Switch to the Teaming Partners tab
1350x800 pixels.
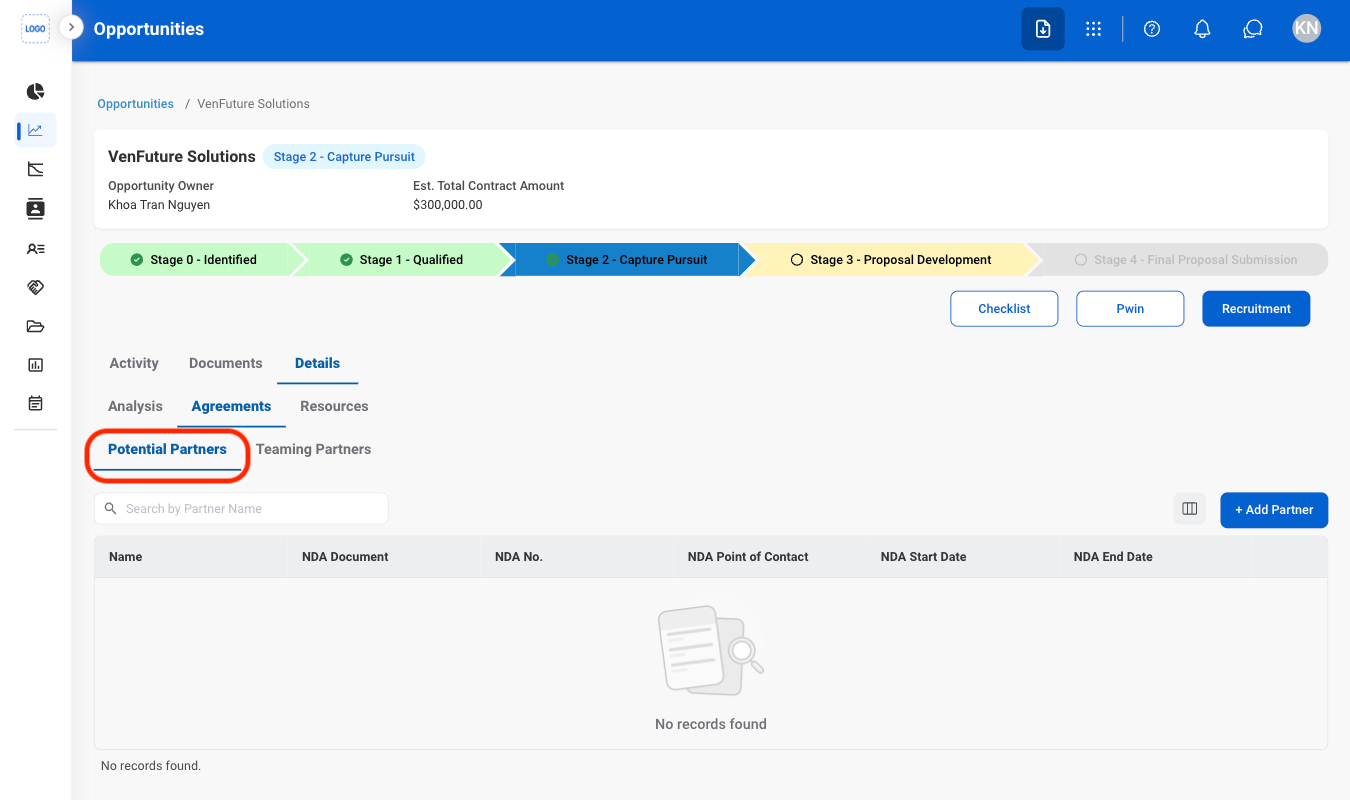point(313,449)
